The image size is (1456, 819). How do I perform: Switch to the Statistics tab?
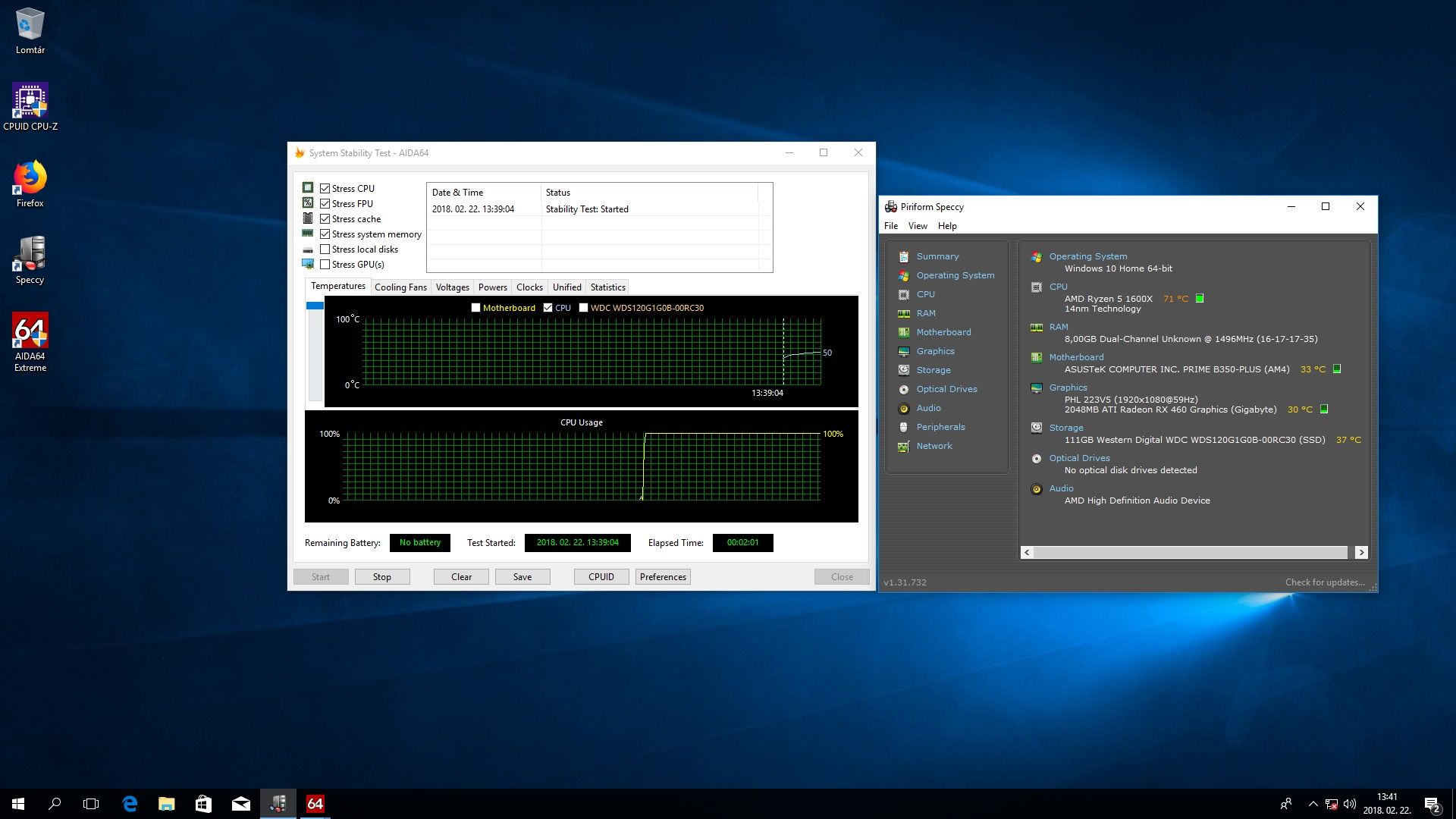click(x=607, y=287)
